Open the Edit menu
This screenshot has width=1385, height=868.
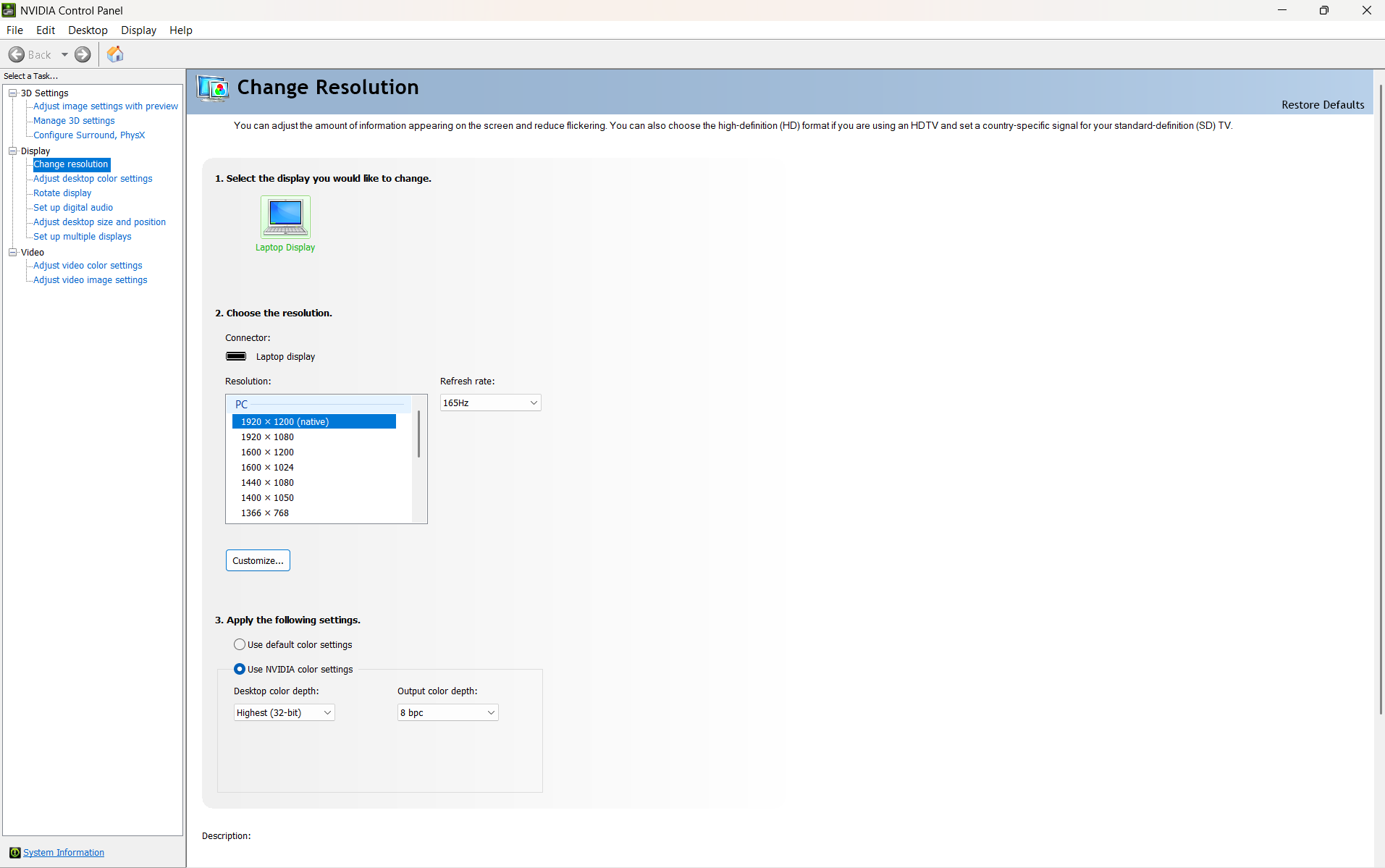click(46, 30)
